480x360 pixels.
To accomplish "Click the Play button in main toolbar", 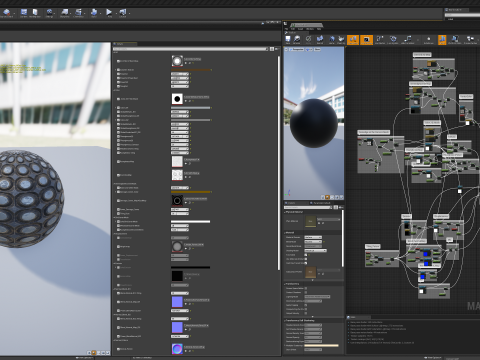I will pos(109,13).
